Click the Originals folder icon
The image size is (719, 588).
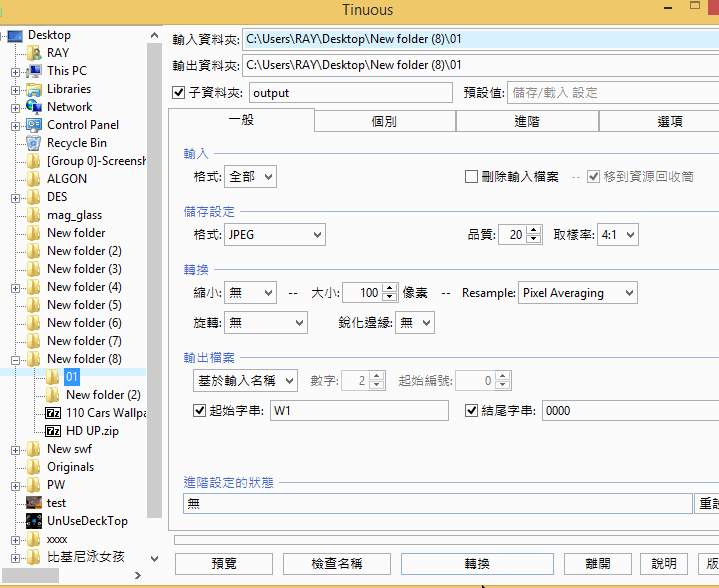[x=33, y=466]
